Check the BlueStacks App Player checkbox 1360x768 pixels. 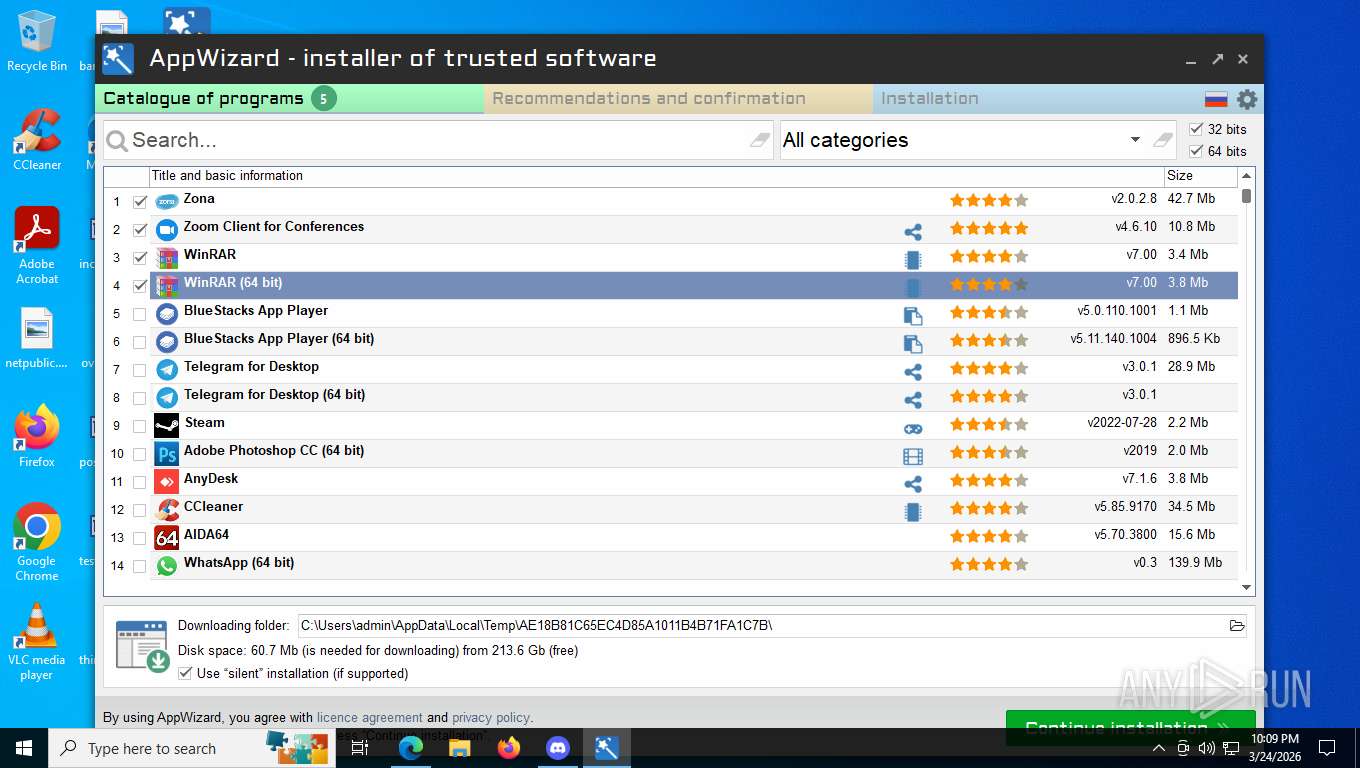point(140,314)
